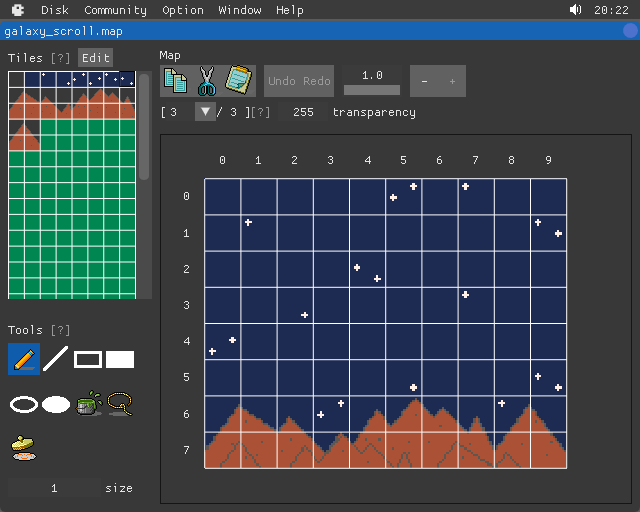Viewport: 640px width, 512px height.
Task: Open the Option menu
Action: pyautogui.click(x=183, y=10)
